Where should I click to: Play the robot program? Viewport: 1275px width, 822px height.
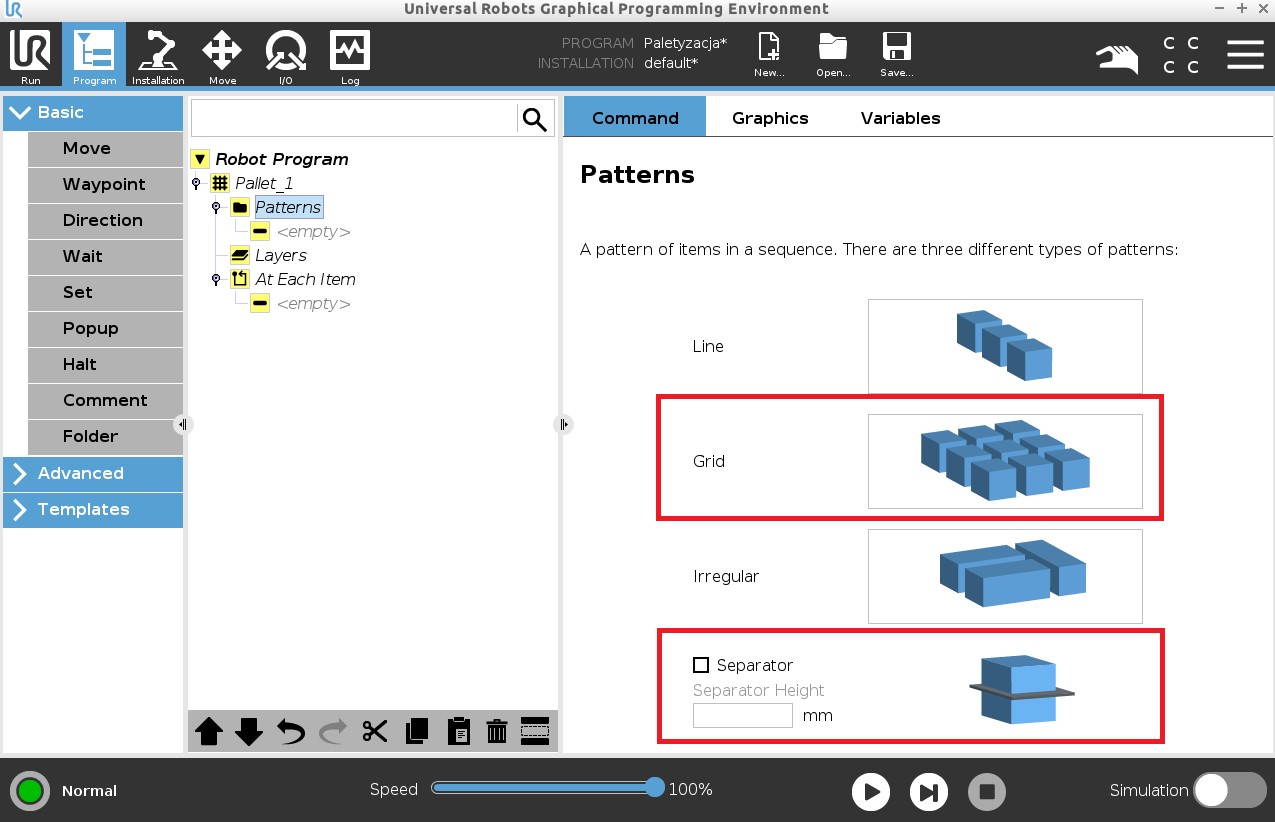pyautogui.click(x=871, y=792)
